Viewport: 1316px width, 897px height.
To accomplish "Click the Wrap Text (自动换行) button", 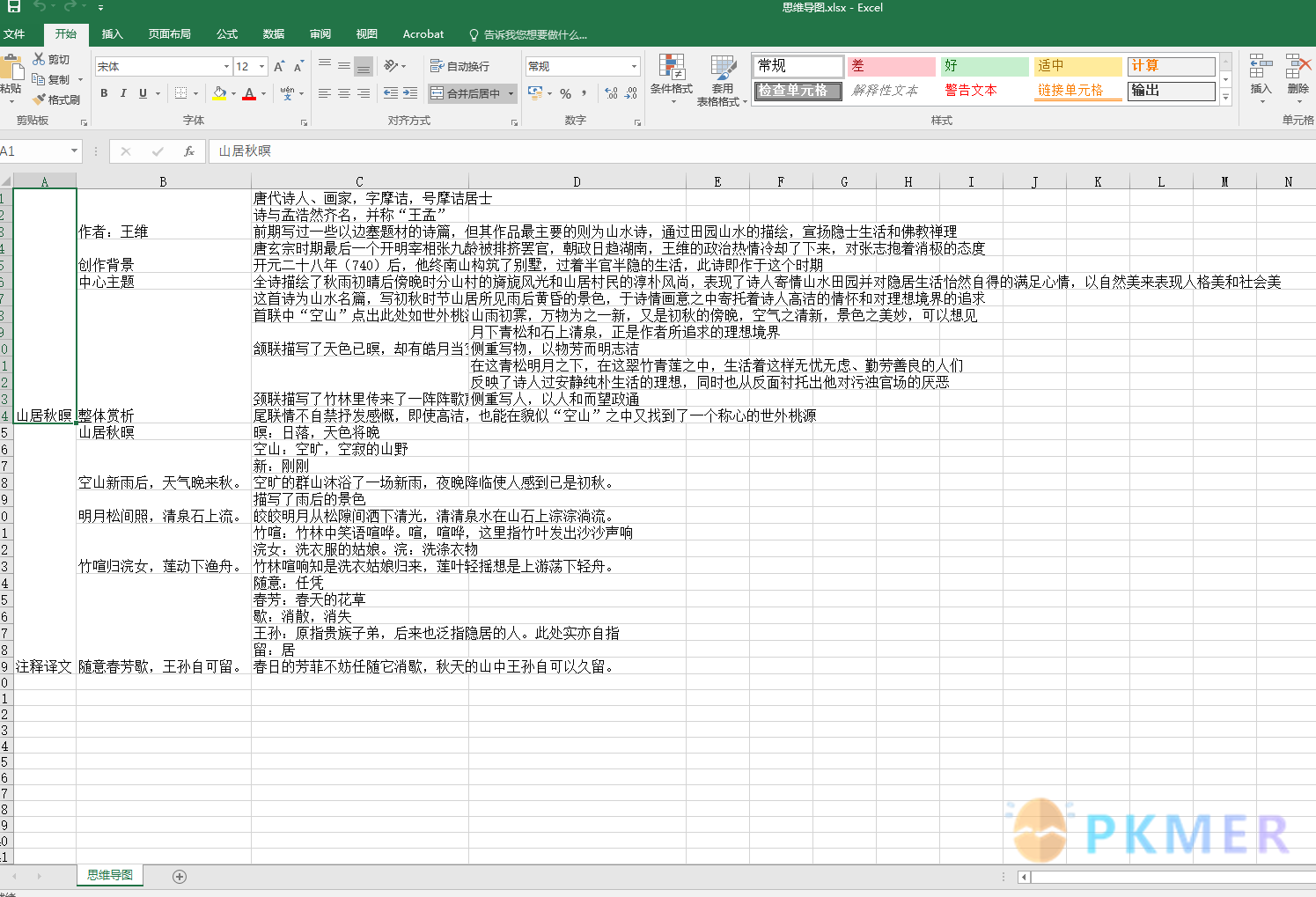I will point(459,66).
